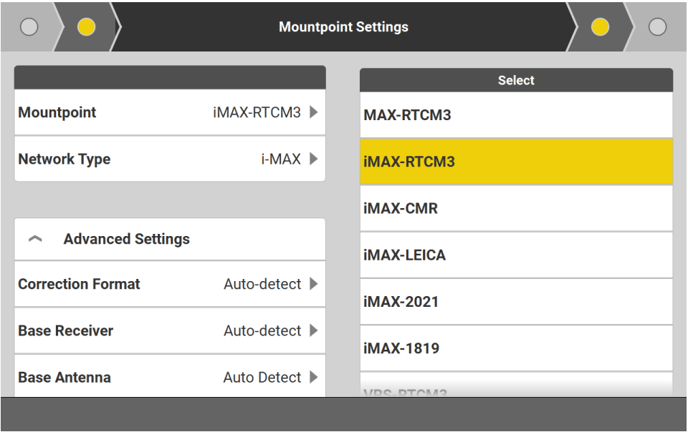This screenshot has width=688, height=432.
Task: Choose iMAX-CMR mountpoint
Action: [x=516, y=209]
